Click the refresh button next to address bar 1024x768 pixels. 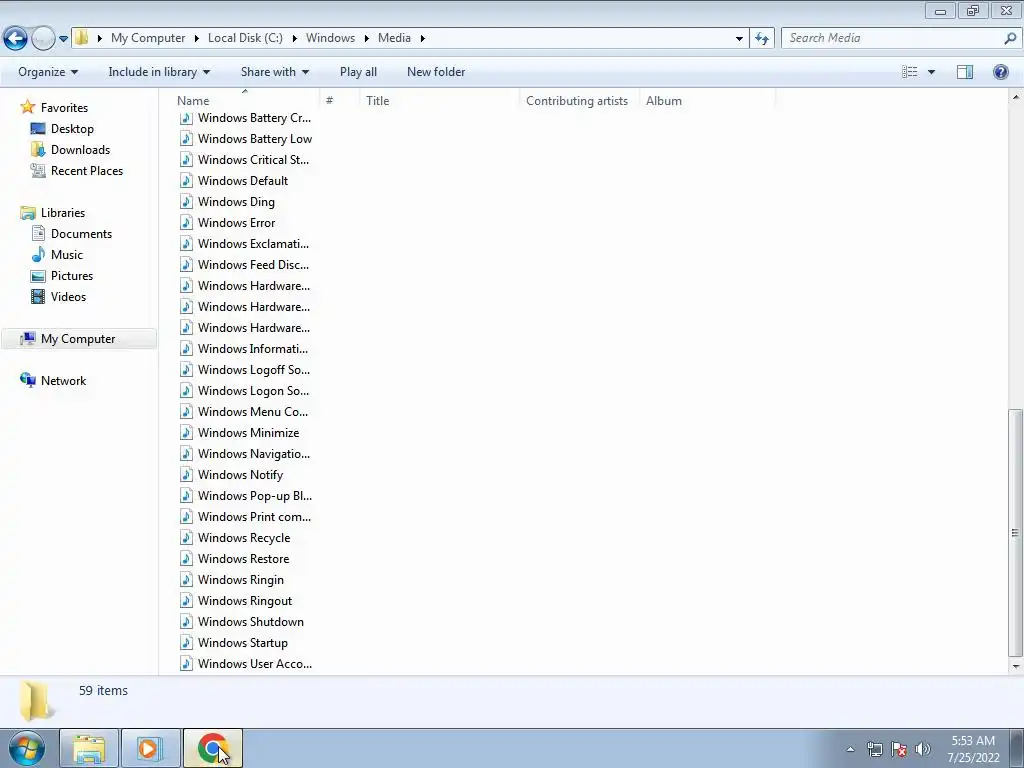[761, 39]
